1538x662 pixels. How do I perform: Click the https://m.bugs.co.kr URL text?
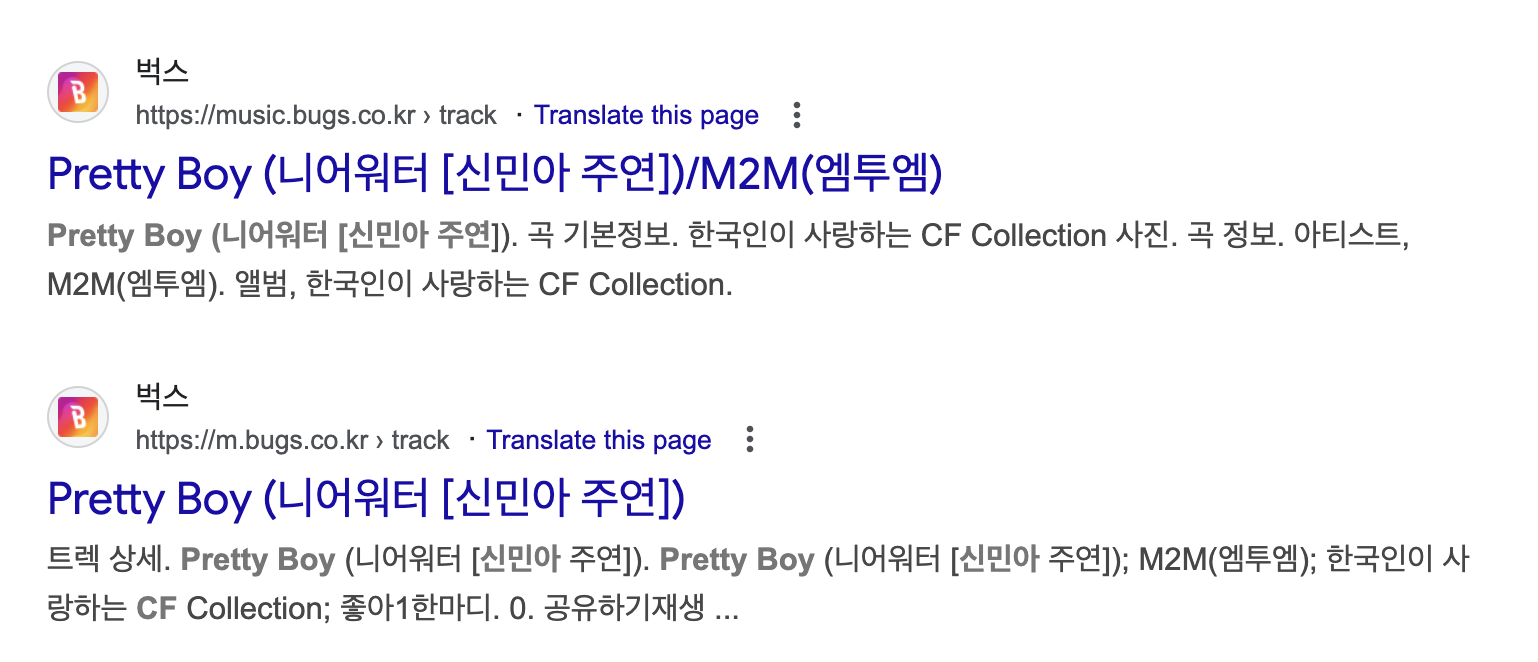pyautogui.click(x=252, y=440)
